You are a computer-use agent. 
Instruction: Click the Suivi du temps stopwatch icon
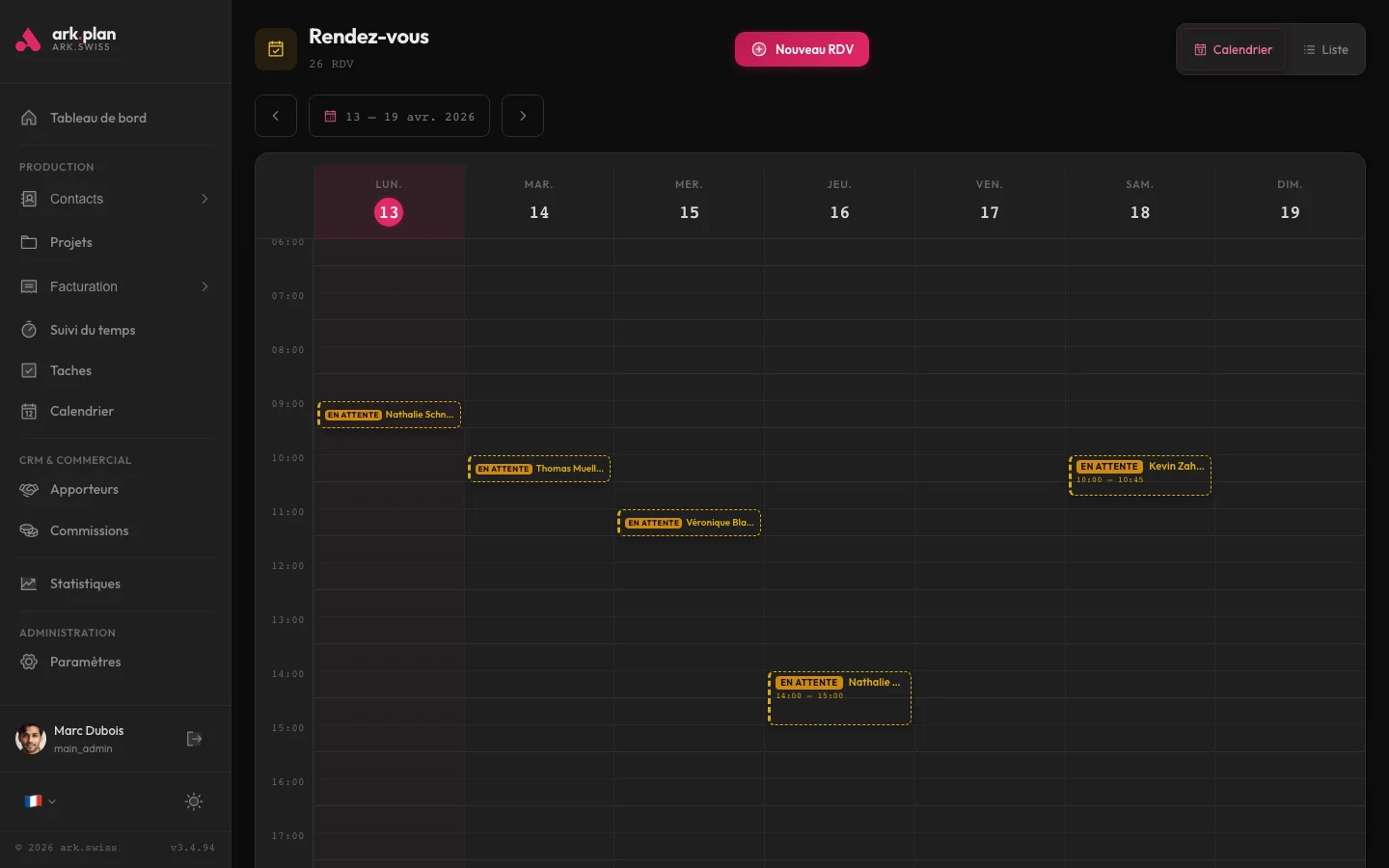tap(29, 330)
